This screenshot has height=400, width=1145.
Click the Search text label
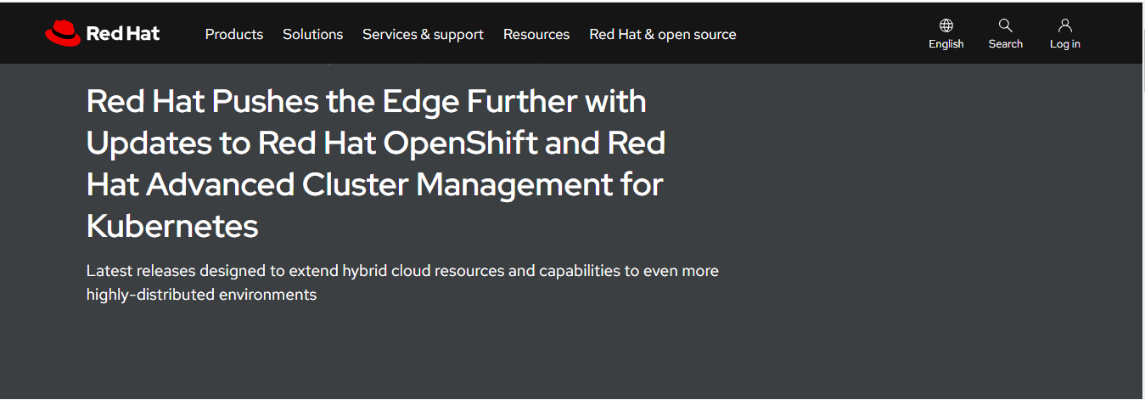pyautogui.click(x=1005, y=44)
